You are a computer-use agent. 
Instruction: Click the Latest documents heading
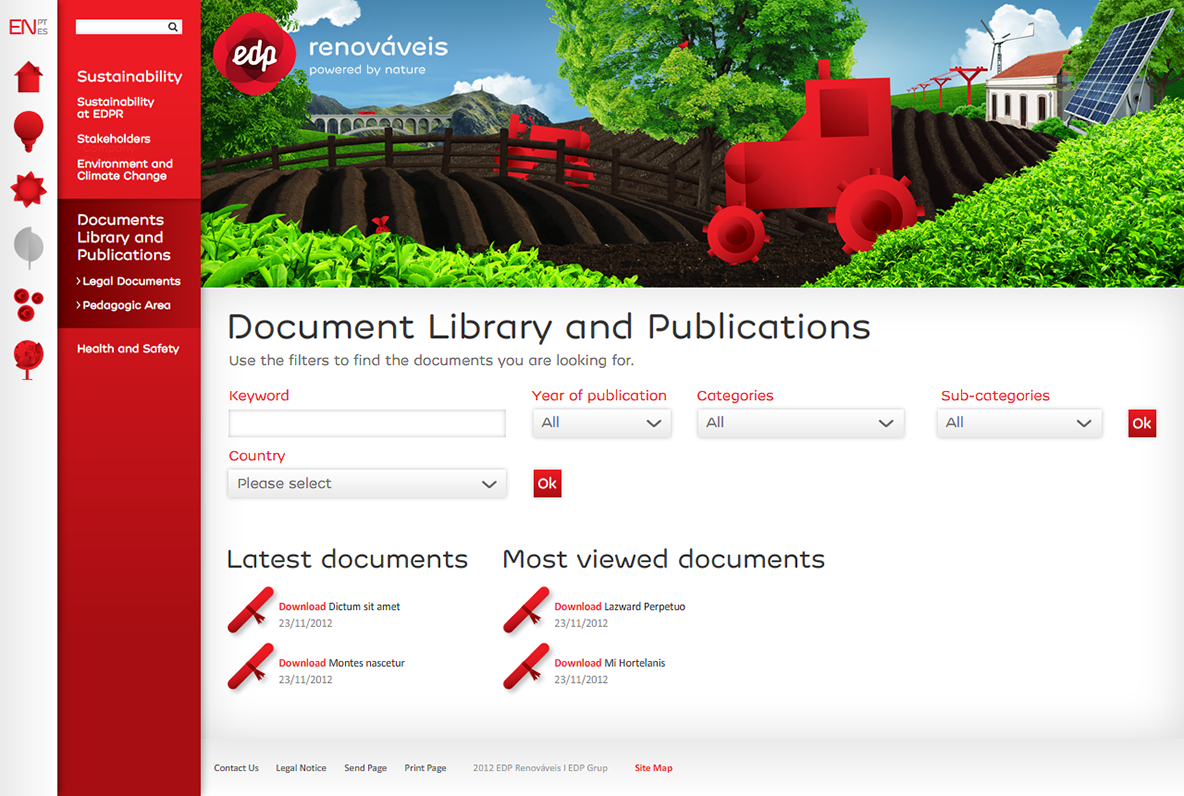coord(347,559)
